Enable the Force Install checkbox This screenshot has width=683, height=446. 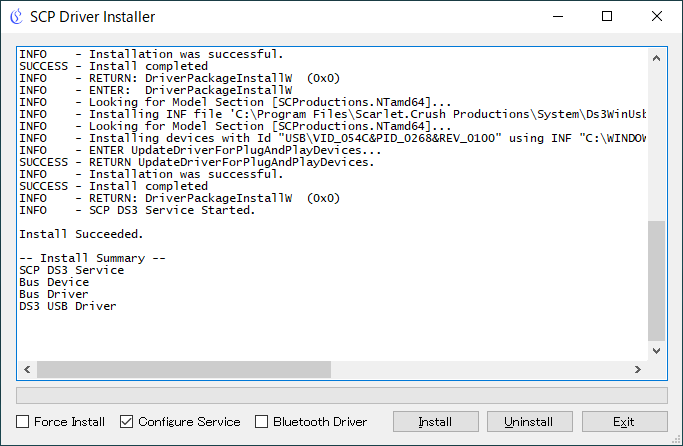click(23, 422)
